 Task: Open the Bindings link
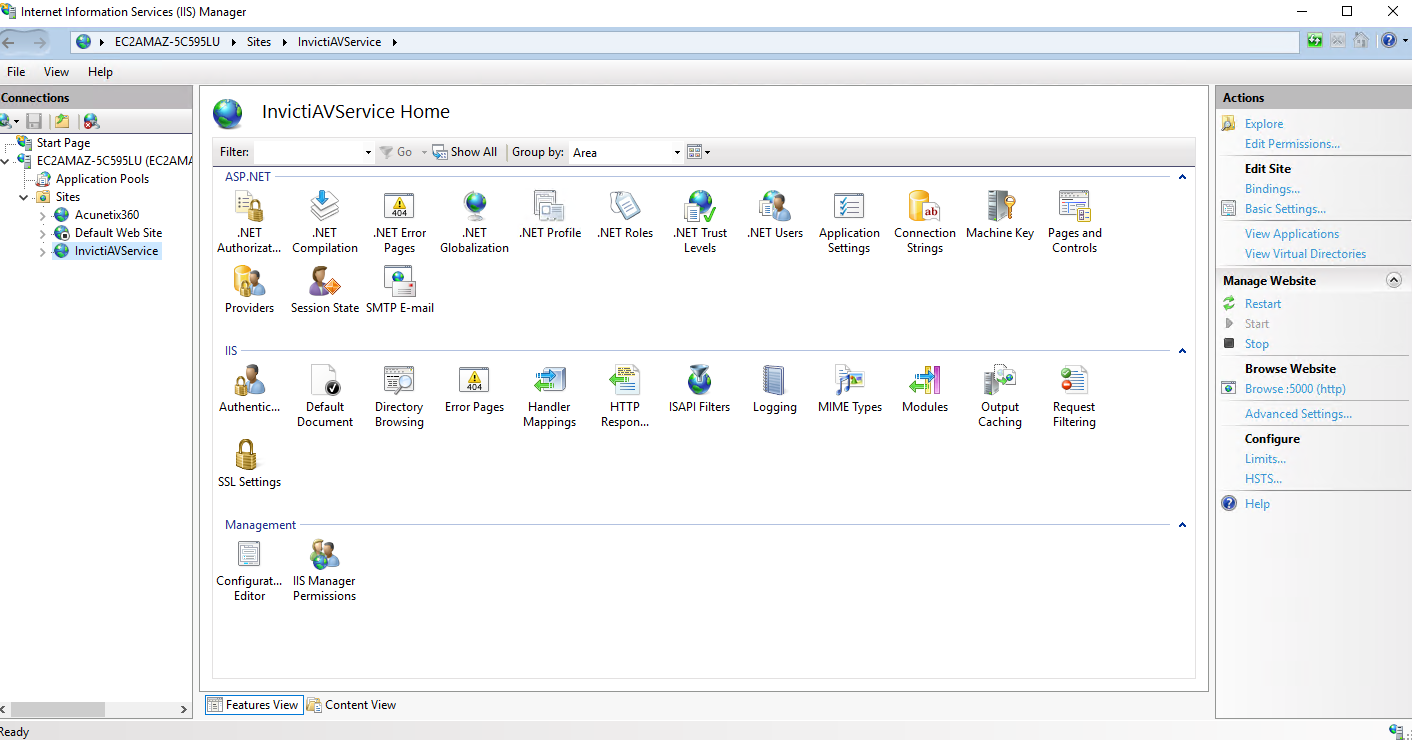[1272, 189]
